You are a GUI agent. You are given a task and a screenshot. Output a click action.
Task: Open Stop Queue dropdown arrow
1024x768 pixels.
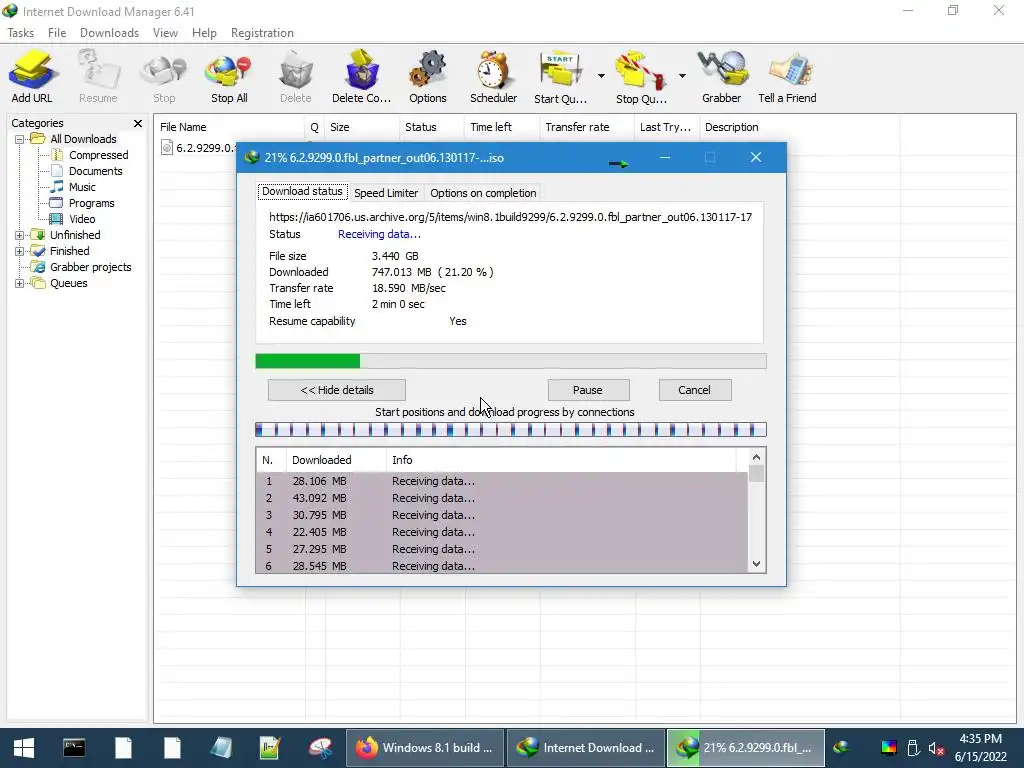point(682,76)
